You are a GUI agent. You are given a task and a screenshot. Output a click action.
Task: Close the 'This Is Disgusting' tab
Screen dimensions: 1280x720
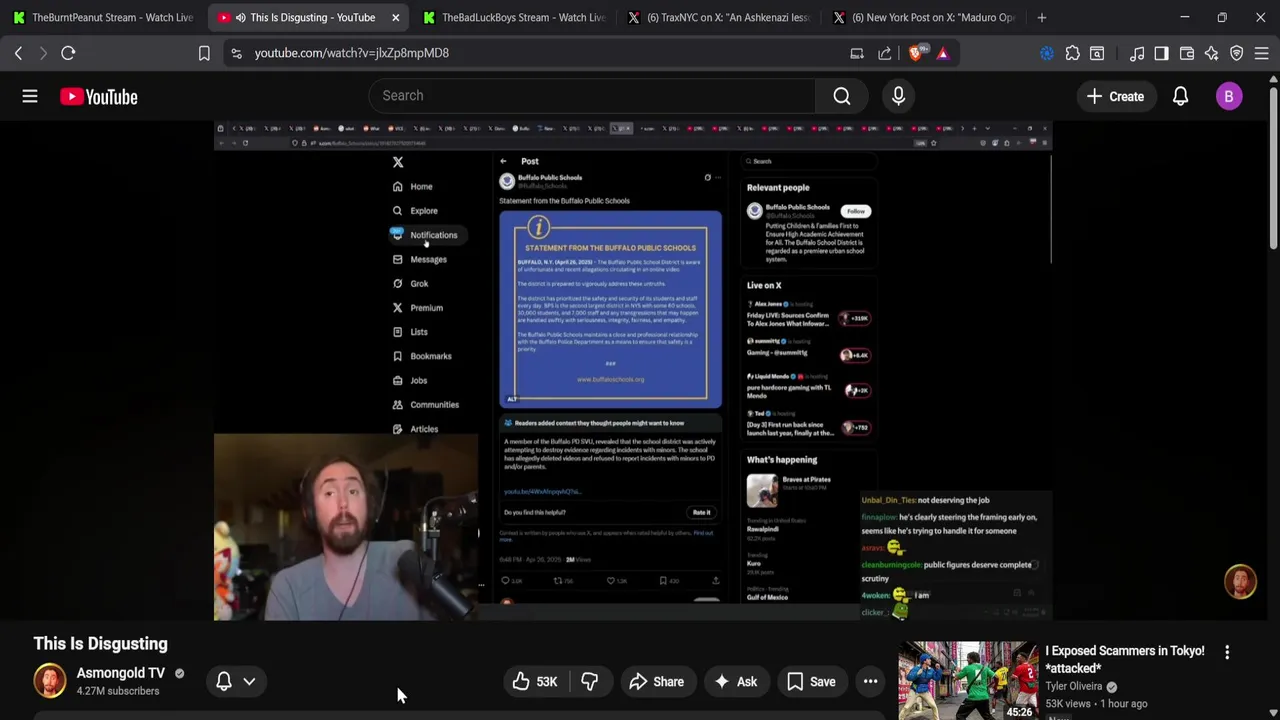tap(396, 17)
